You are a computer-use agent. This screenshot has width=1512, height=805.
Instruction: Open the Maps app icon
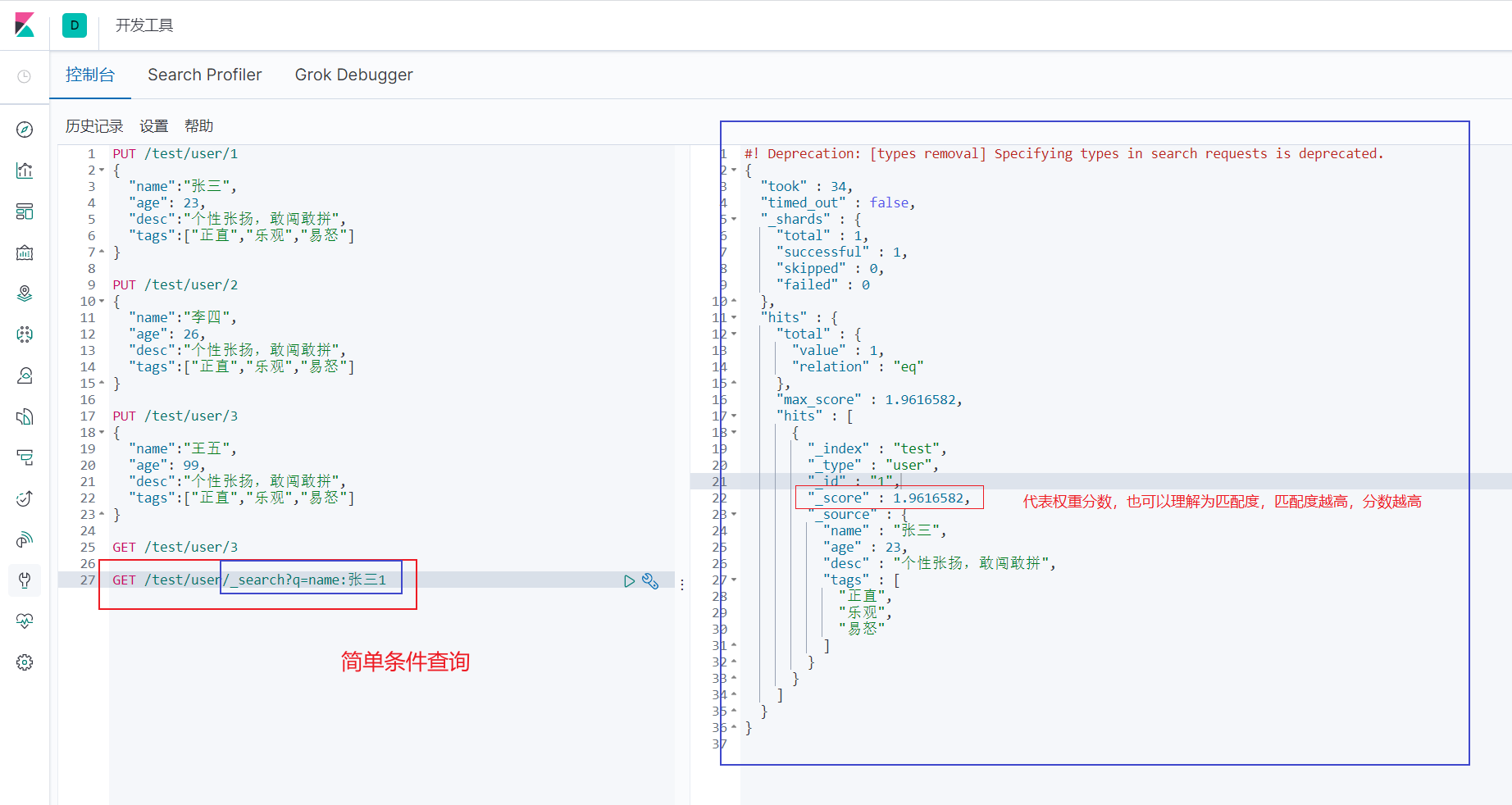pyautogui.click(x=25, y=293)
